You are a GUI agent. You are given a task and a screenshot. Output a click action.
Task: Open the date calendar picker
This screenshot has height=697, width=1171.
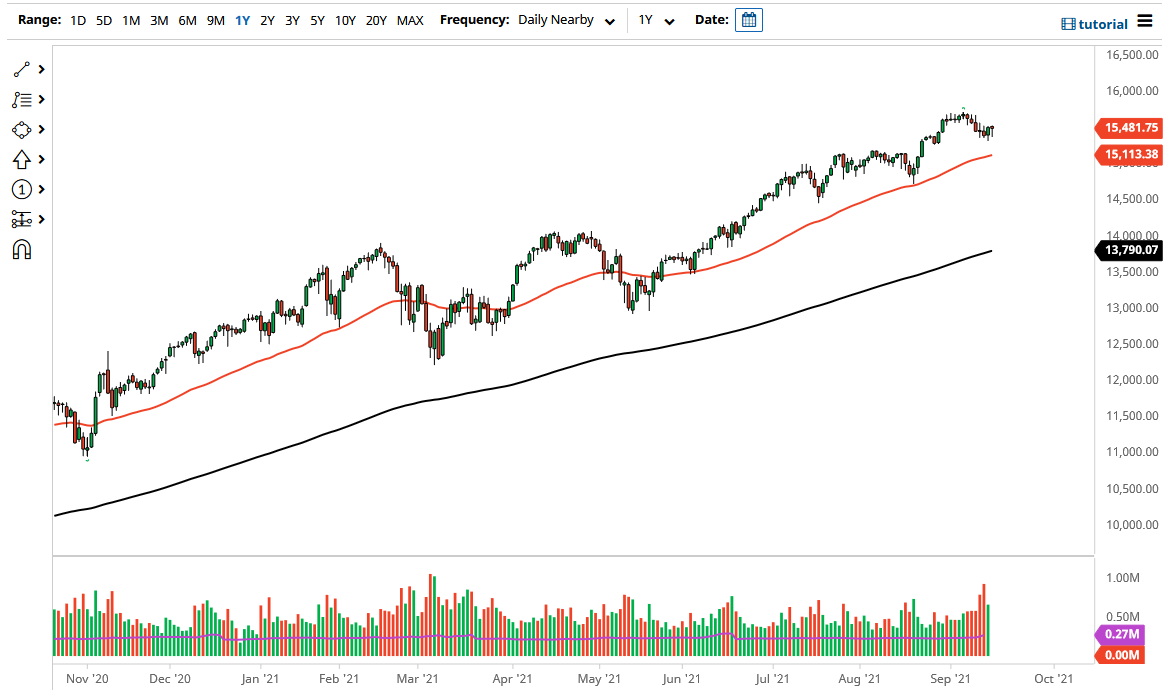point(749,19)
